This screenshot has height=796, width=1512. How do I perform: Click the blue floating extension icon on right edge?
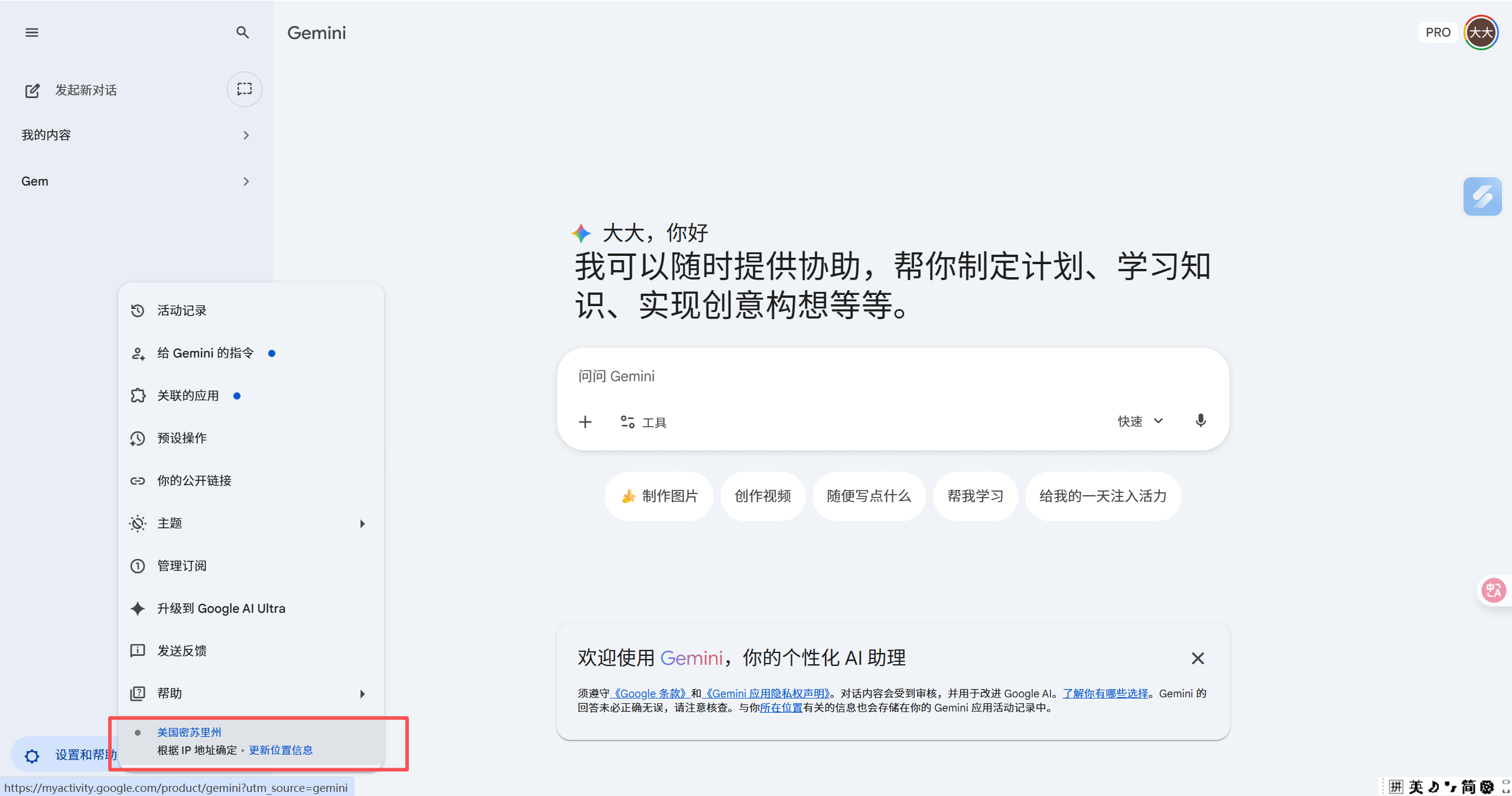(x=1482, y=196)
